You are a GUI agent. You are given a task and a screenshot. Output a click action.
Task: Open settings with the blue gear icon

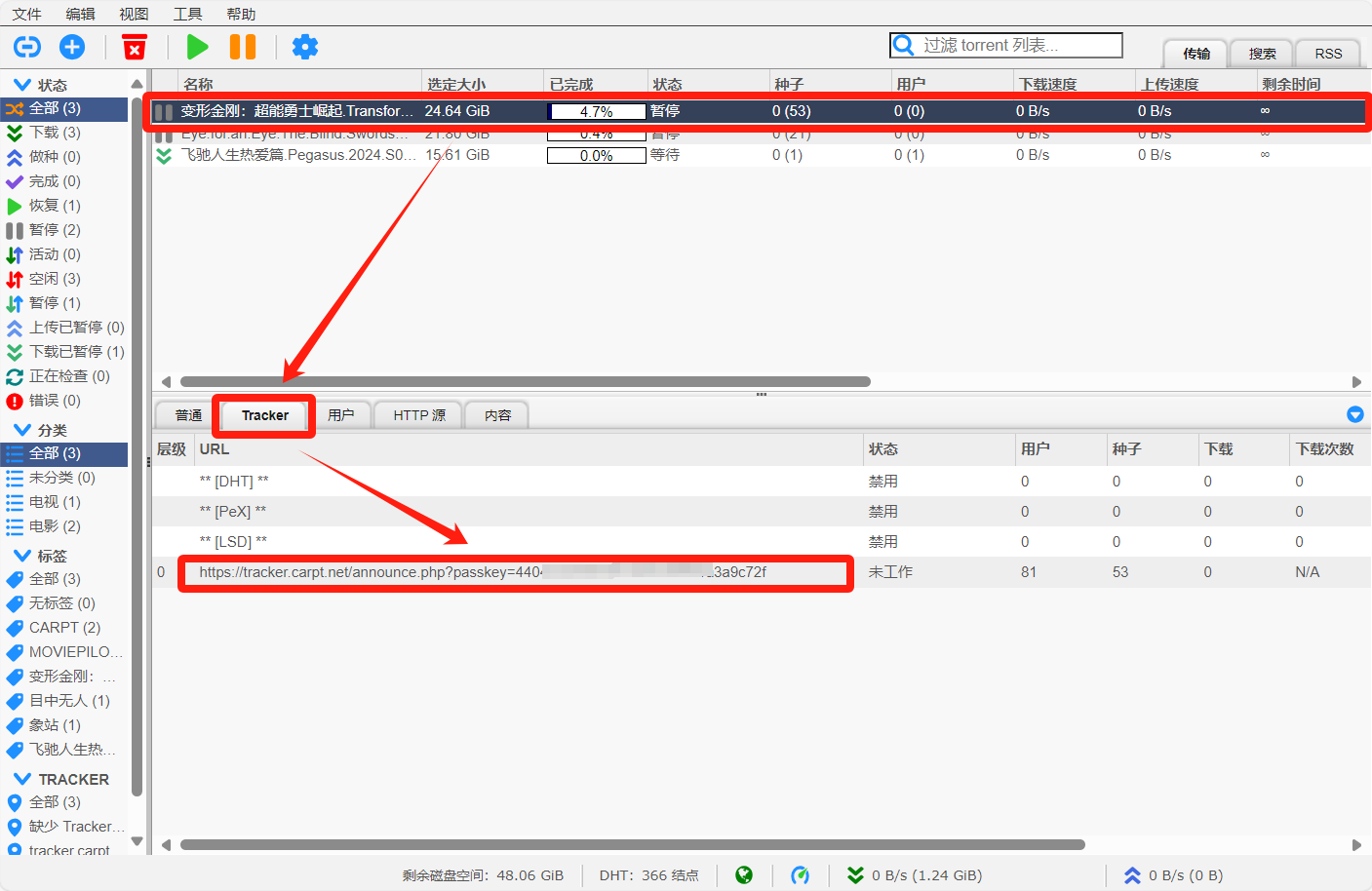coord(305,47)
